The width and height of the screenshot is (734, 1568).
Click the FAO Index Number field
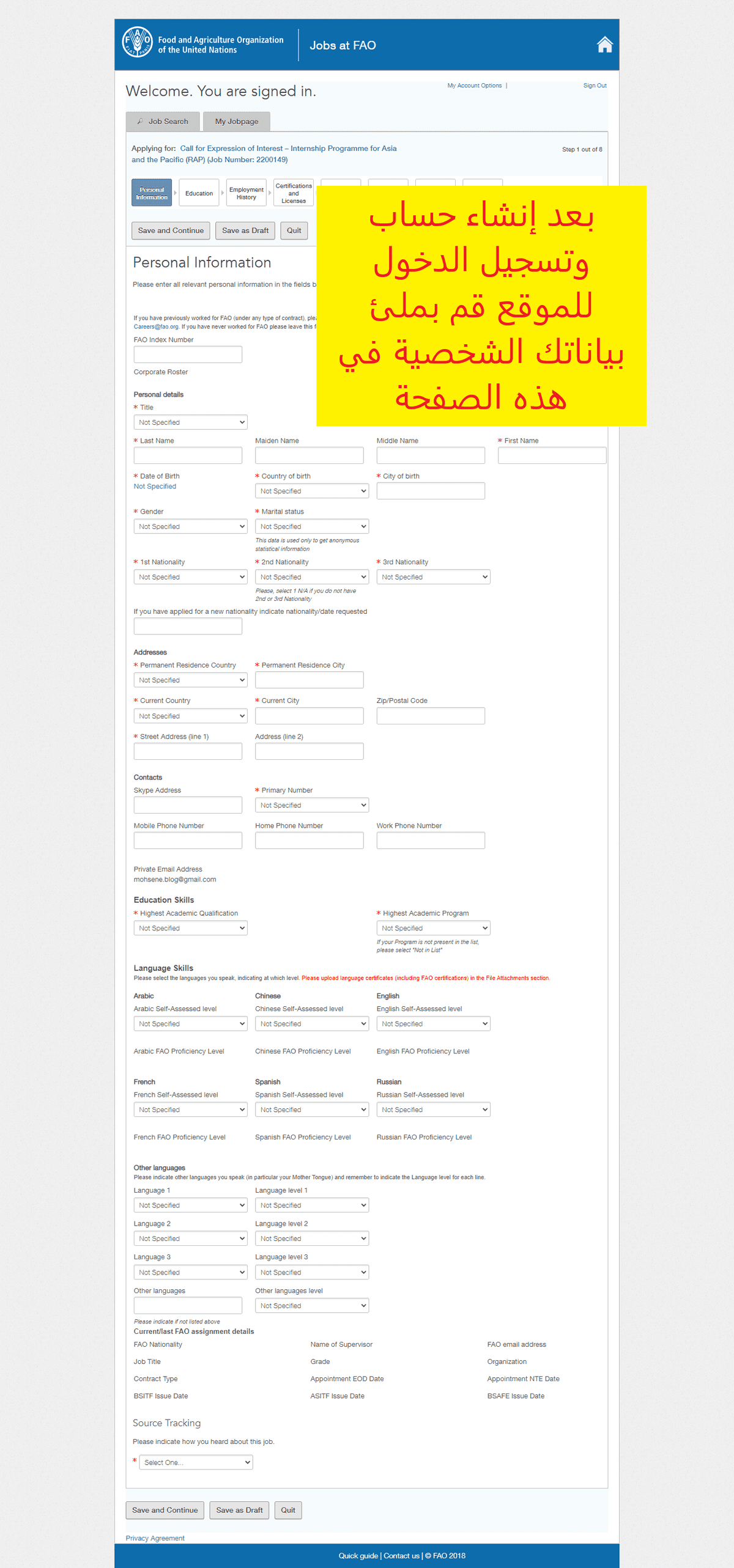tap(188, 355)
